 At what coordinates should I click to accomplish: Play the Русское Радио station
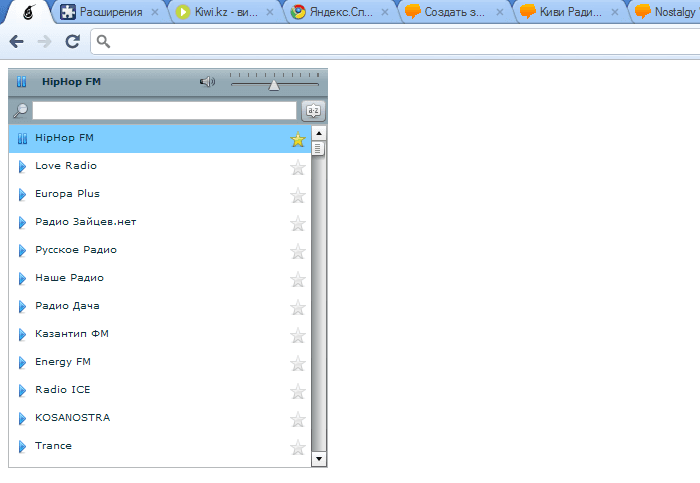pyautogui.click(x=22, y=250)
